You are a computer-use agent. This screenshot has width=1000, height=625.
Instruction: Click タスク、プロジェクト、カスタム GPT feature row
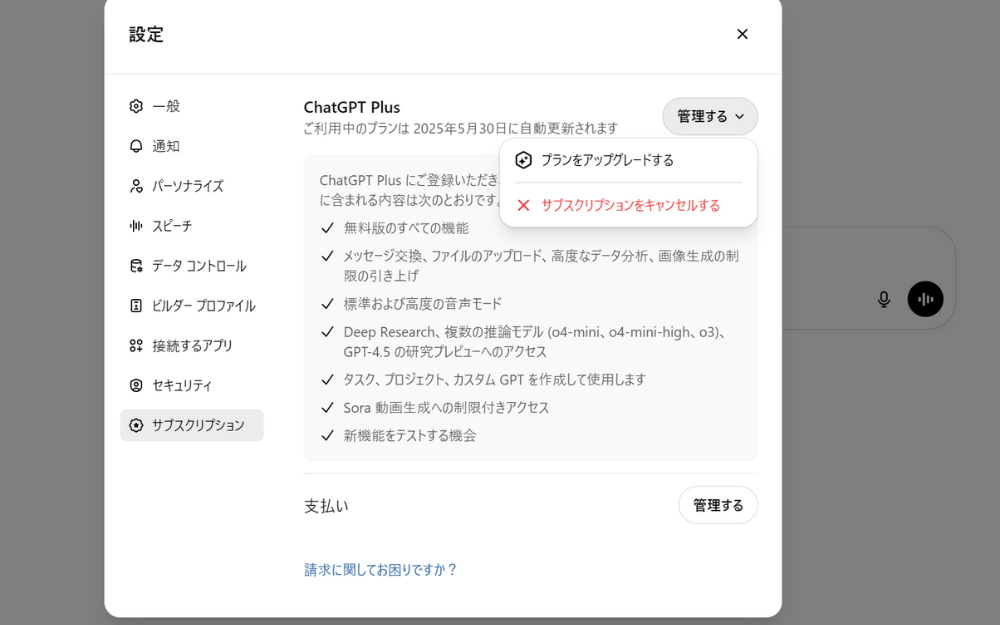pyautogui.click(x=494, y=379)
